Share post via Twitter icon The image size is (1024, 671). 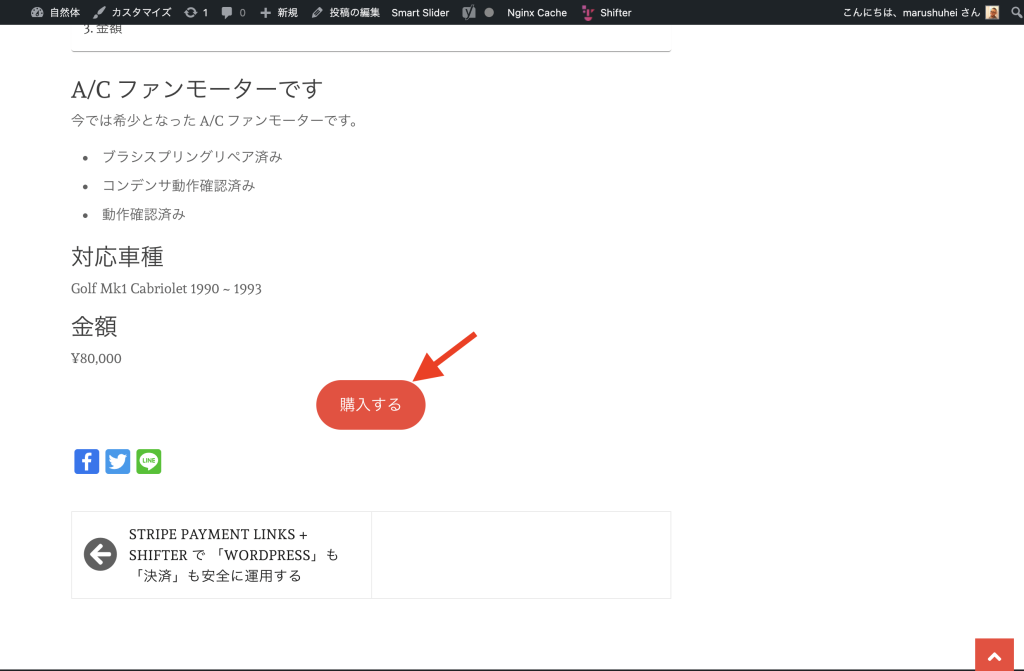pos(118,461)
